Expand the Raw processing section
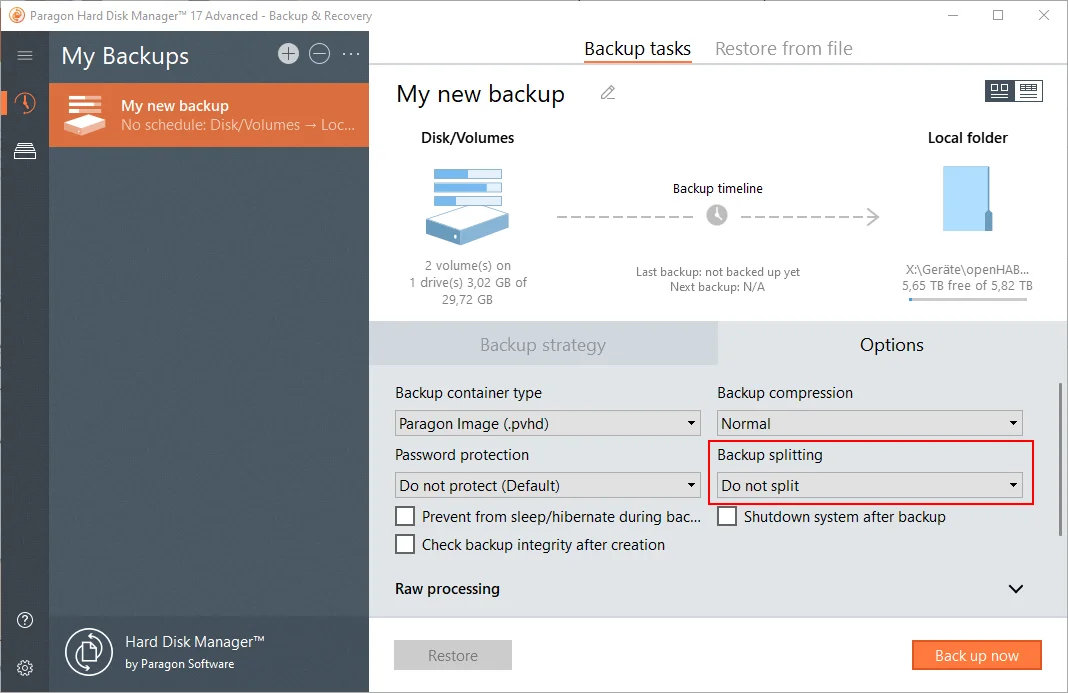This screenshot has height=693, width=1068. (x=1016, y=589)
